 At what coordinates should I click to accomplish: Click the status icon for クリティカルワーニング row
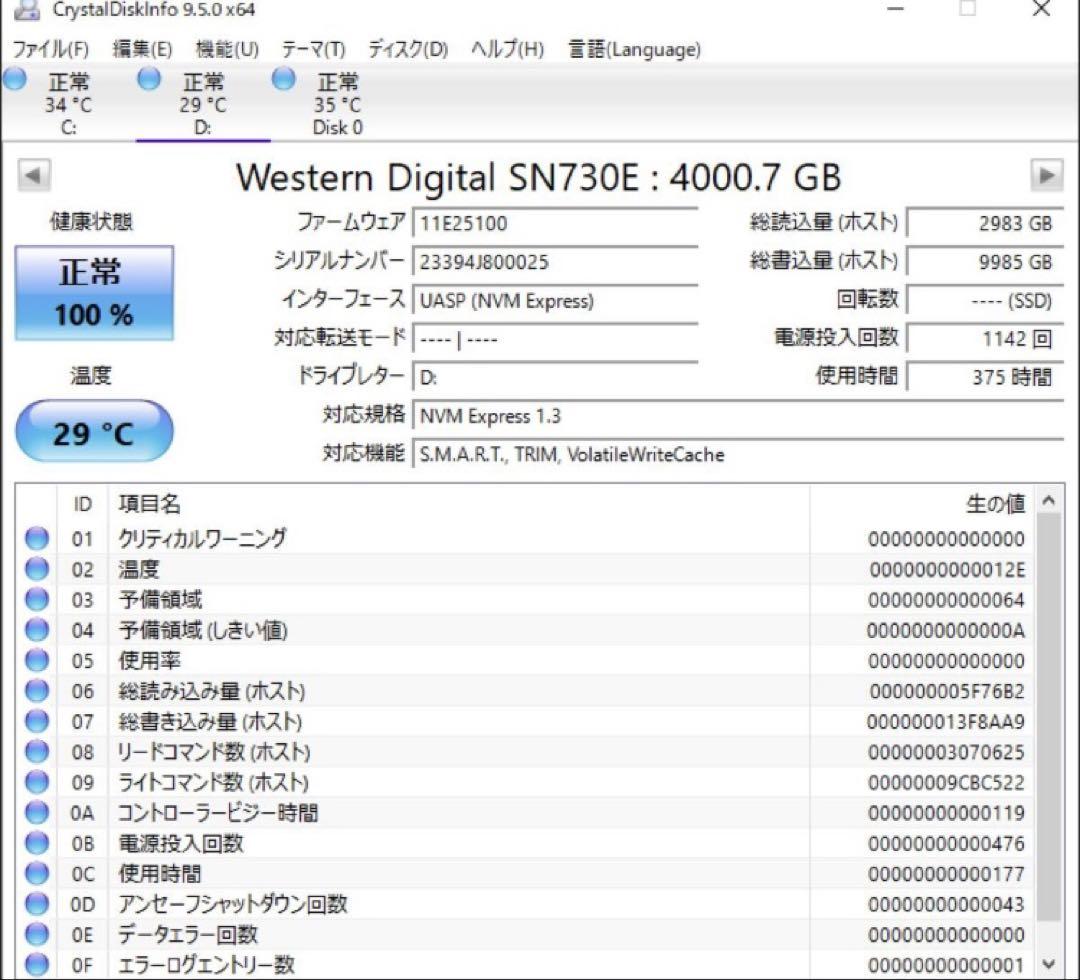[x=37, y=539]
